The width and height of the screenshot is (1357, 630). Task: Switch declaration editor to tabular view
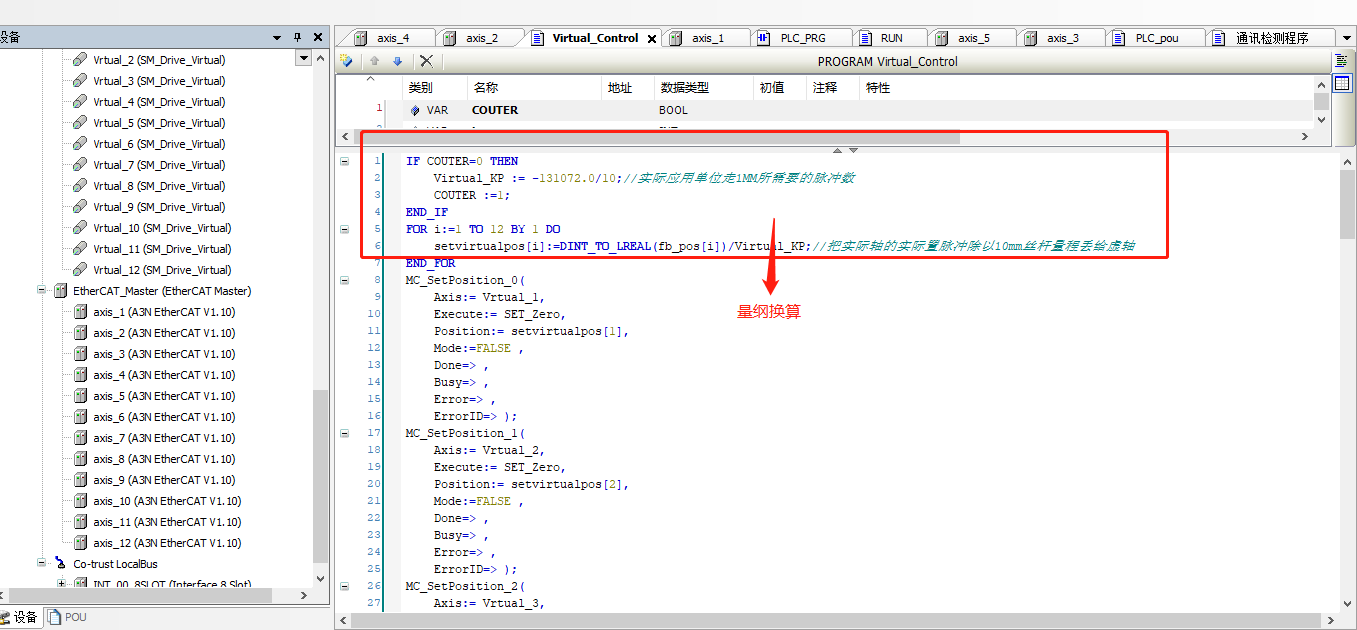1342,83
